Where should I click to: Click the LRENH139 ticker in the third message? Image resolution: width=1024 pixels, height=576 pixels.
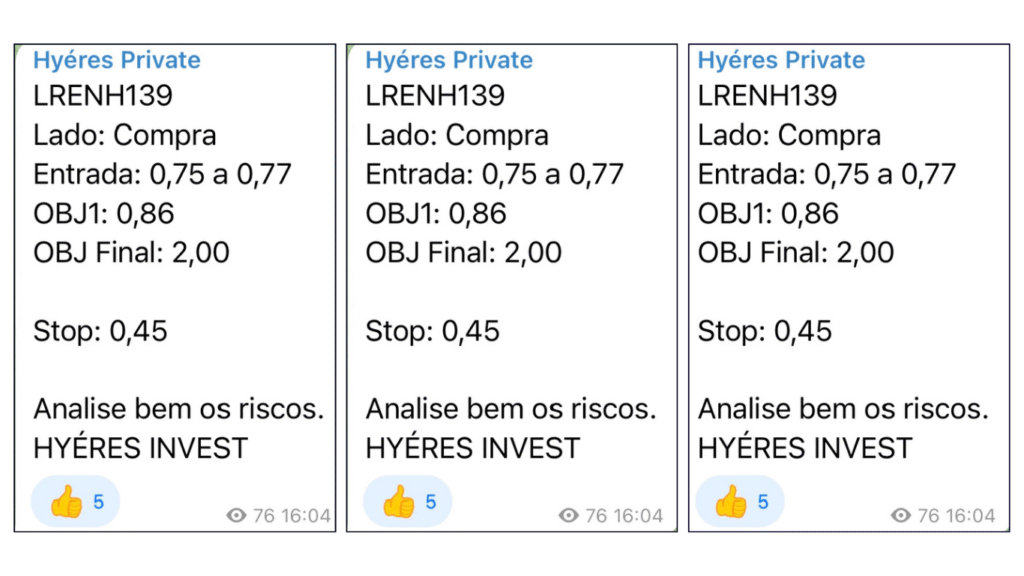click(767, 96)
